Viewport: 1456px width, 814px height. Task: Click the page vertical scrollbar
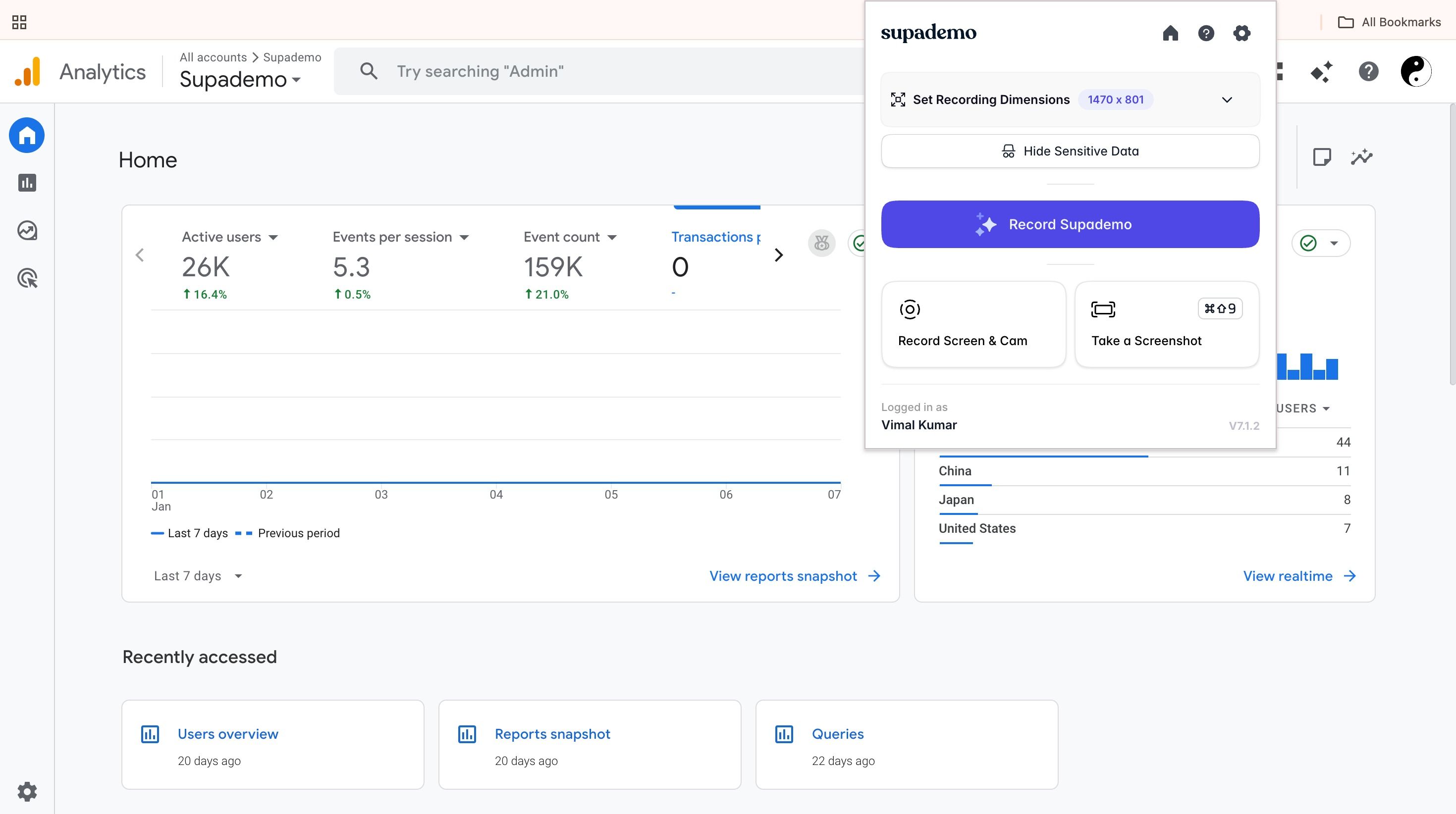(1452, 244)
